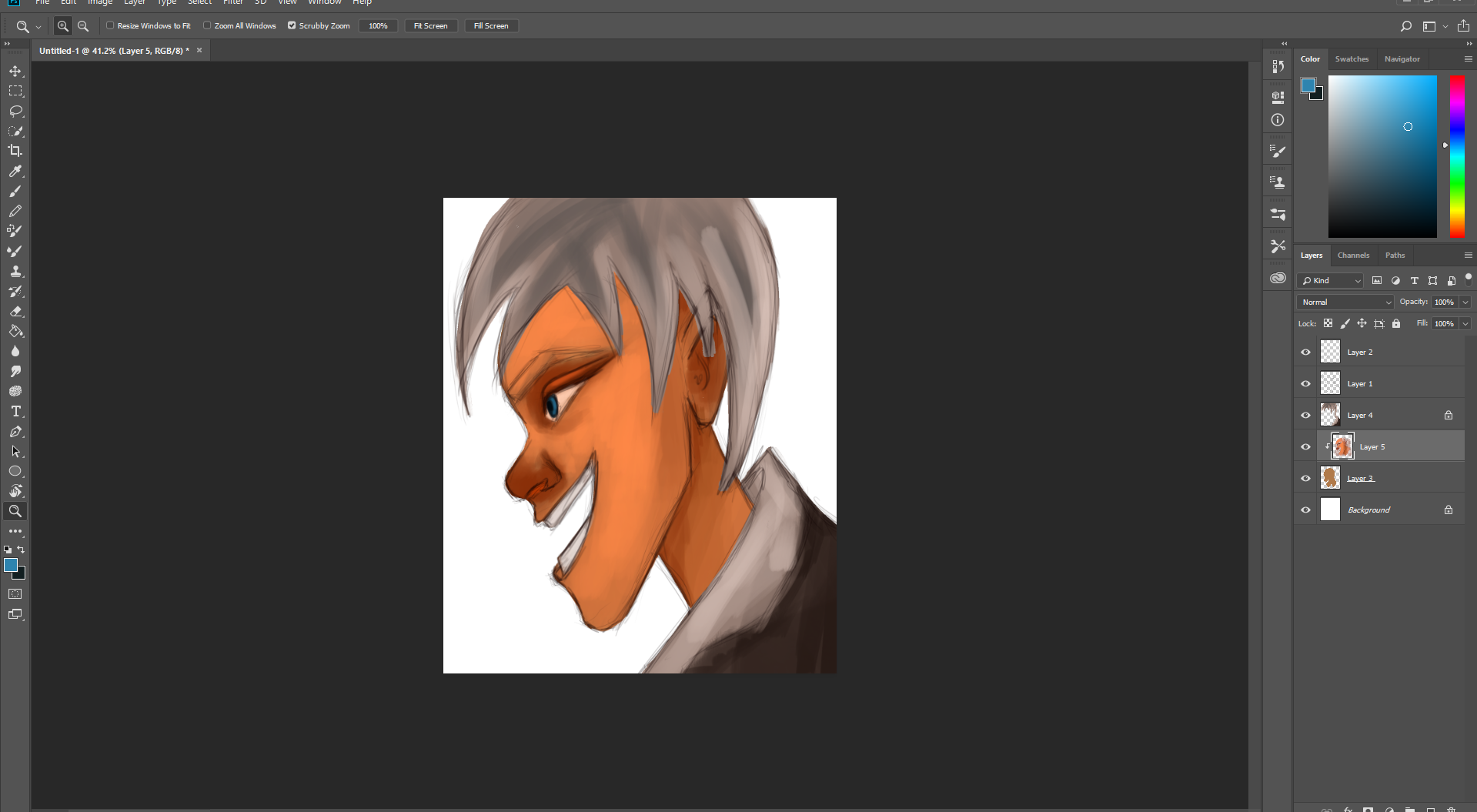Select the Eraser tool
Viewport: 1477px width, 812px height.
tap(15, 311)
